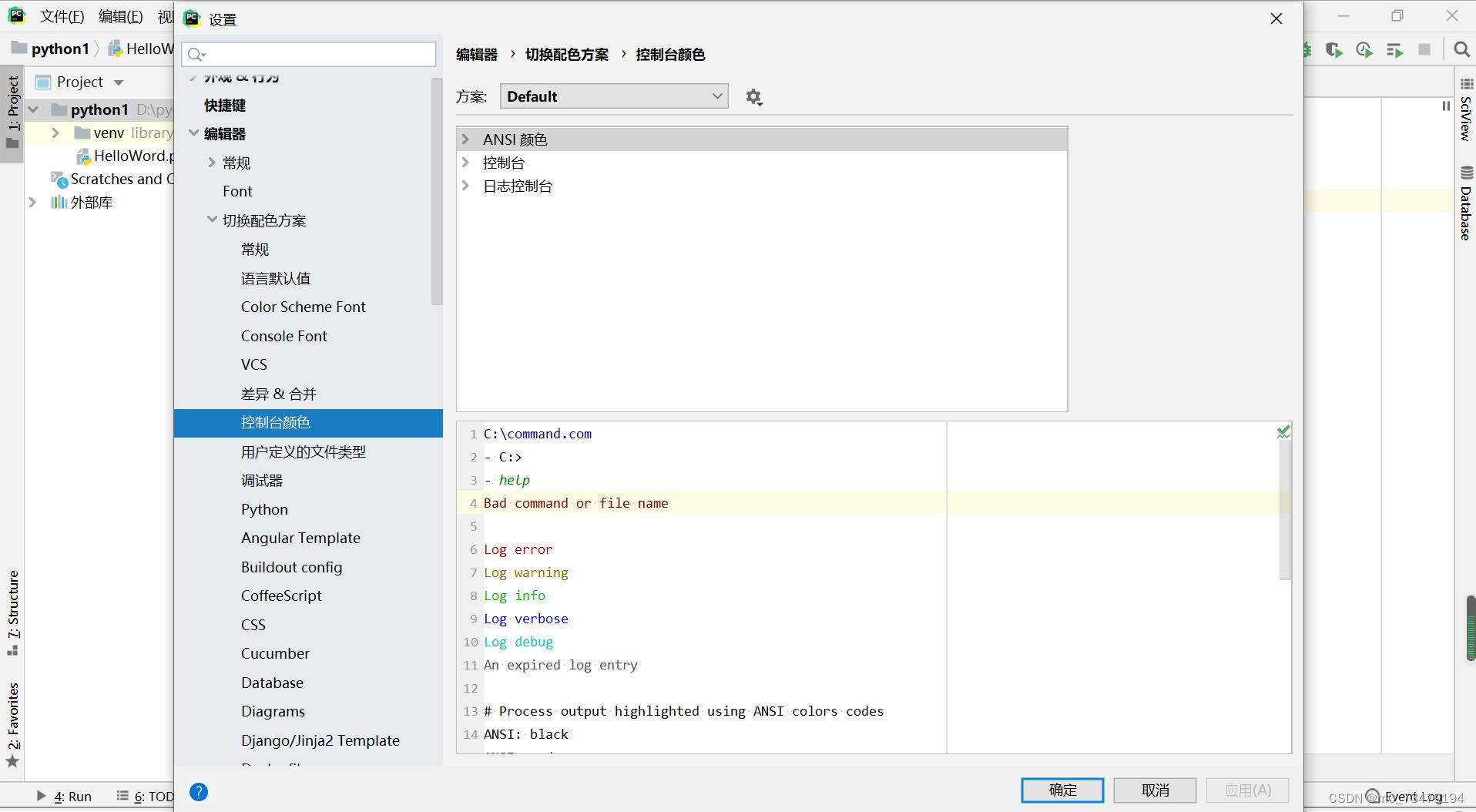
Task: Confirm settings with 确定 button
Action: coord(1062,790)
